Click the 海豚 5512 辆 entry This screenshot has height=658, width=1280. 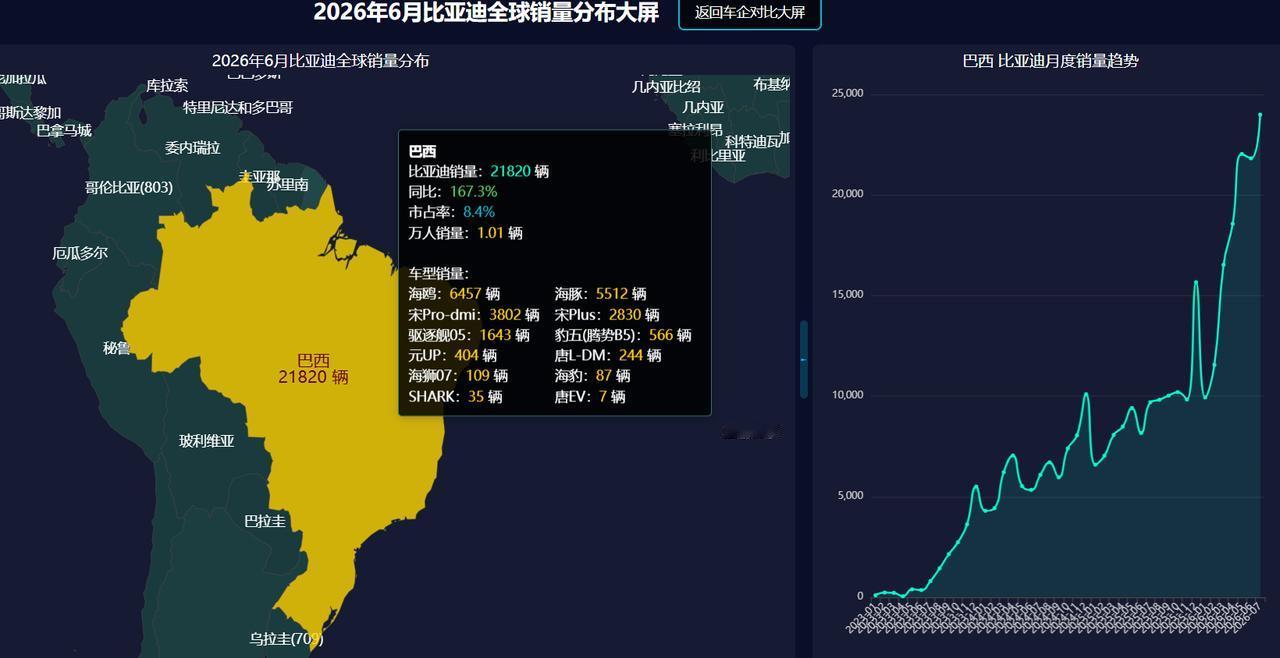pos(600,294)
